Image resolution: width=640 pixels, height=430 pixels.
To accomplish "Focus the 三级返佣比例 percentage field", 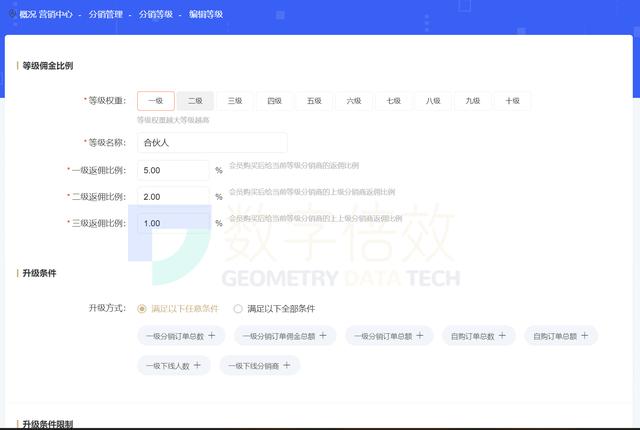I will point(173,223).
